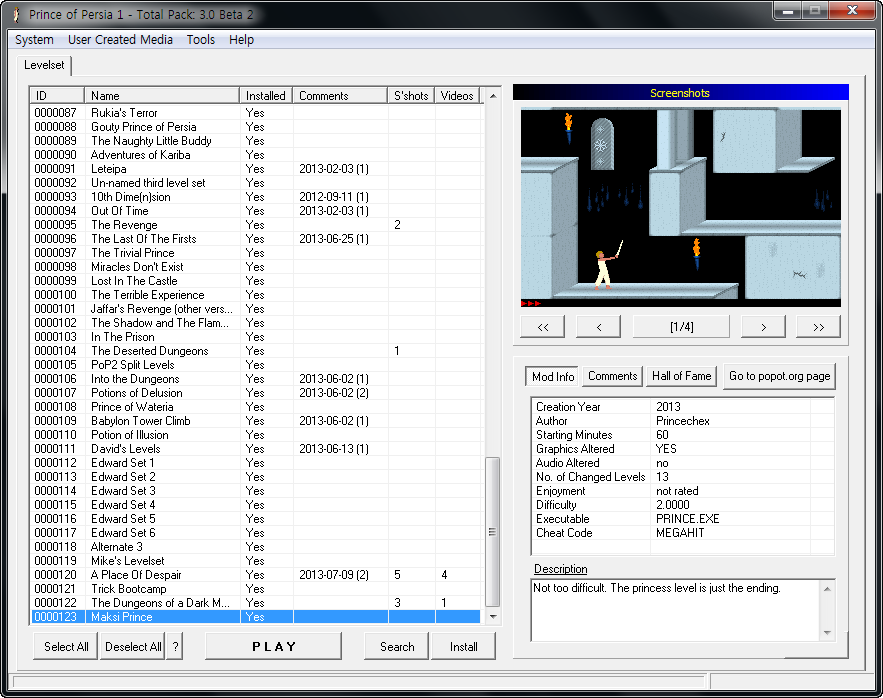Click the "Princechex" author value
The height and width of the screenshot is (698, 883).
683,421
